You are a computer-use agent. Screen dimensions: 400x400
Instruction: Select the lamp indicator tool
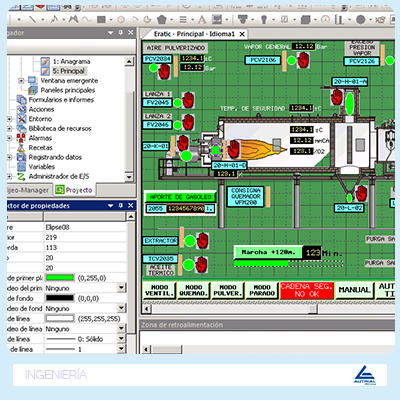click(264, 20)
